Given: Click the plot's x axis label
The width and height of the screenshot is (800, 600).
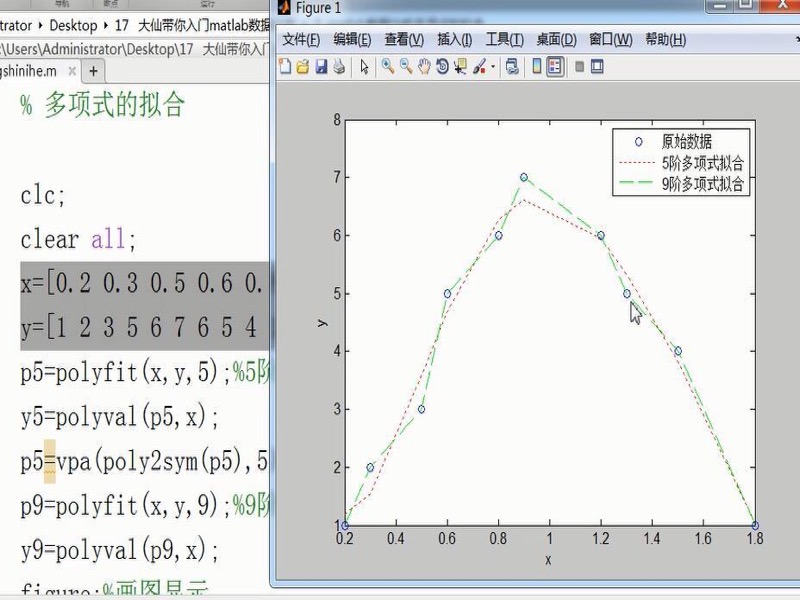Looking at the screenshot, I should (x=548, y=560).
